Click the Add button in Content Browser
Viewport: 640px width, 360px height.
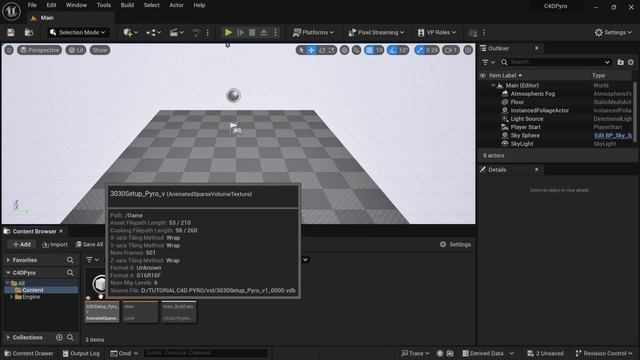coord(22,244)
